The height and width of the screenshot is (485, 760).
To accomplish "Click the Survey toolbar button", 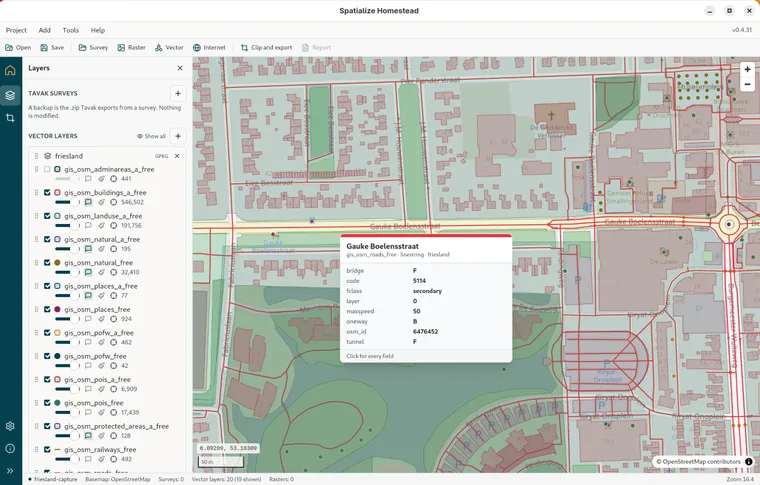I will [x=94, y=47].
